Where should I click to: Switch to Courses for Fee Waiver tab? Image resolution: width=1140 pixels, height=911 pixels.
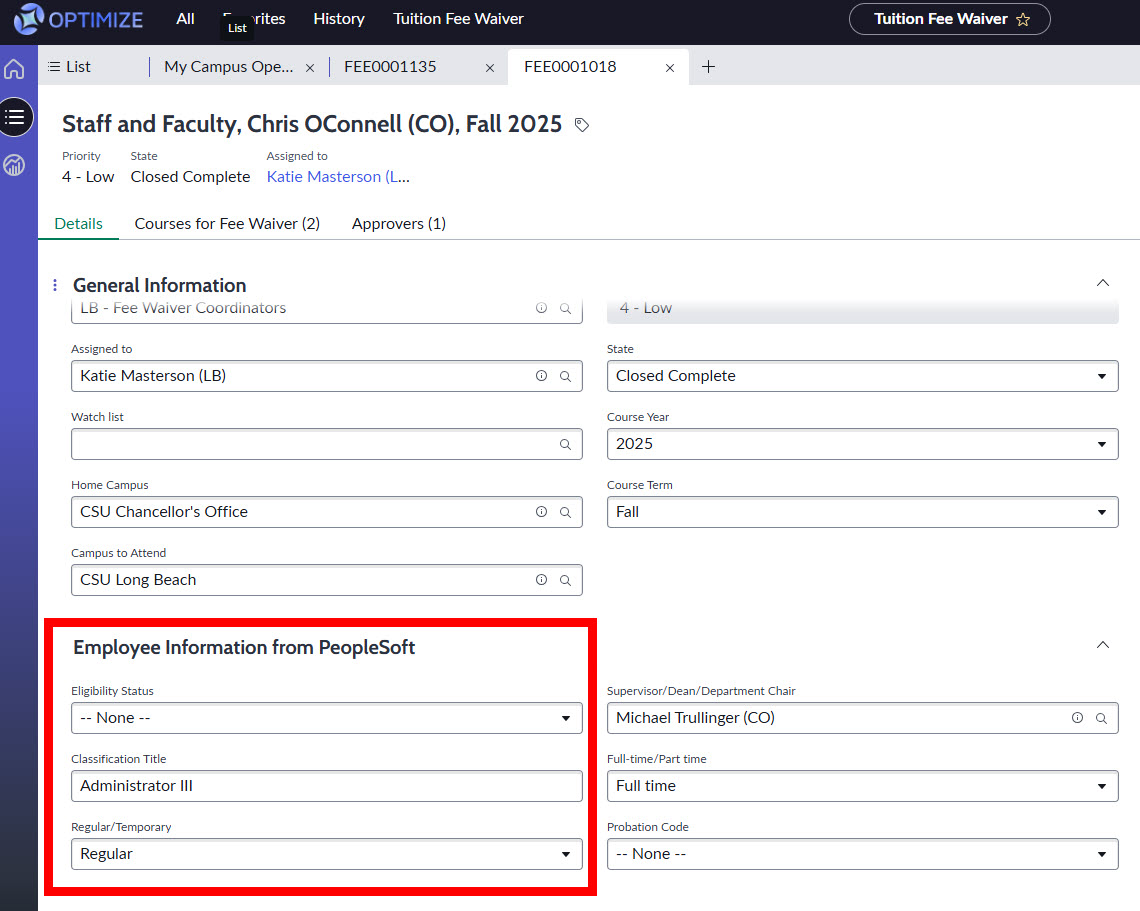pos(227,224)
